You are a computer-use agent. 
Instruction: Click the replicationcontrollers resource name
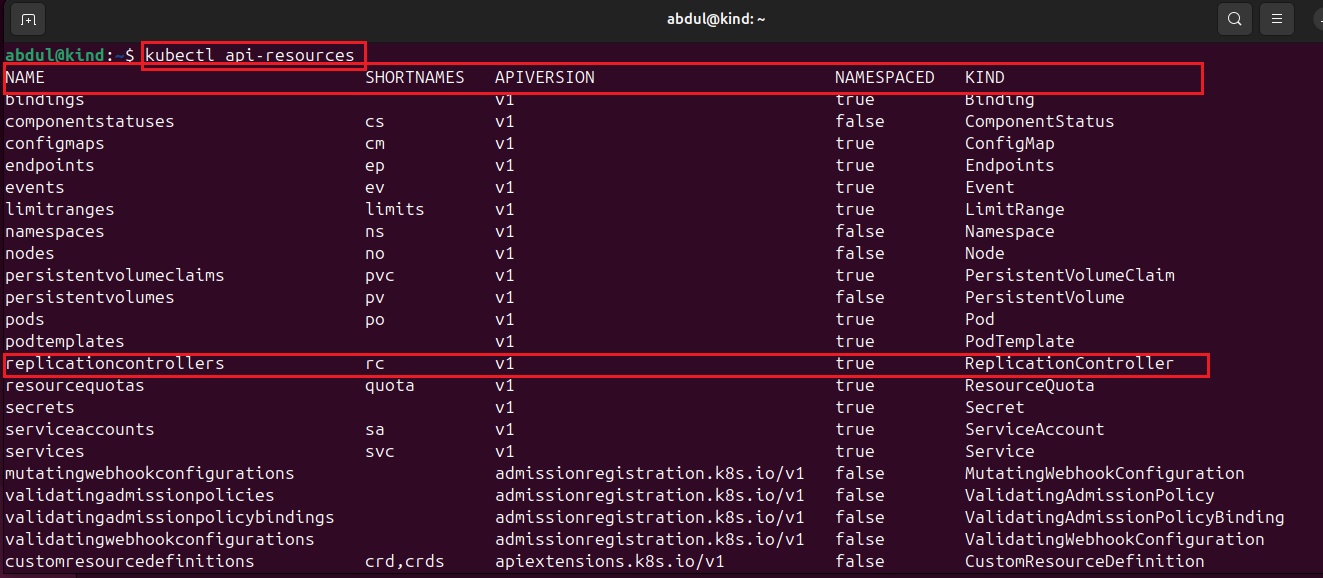114,363
